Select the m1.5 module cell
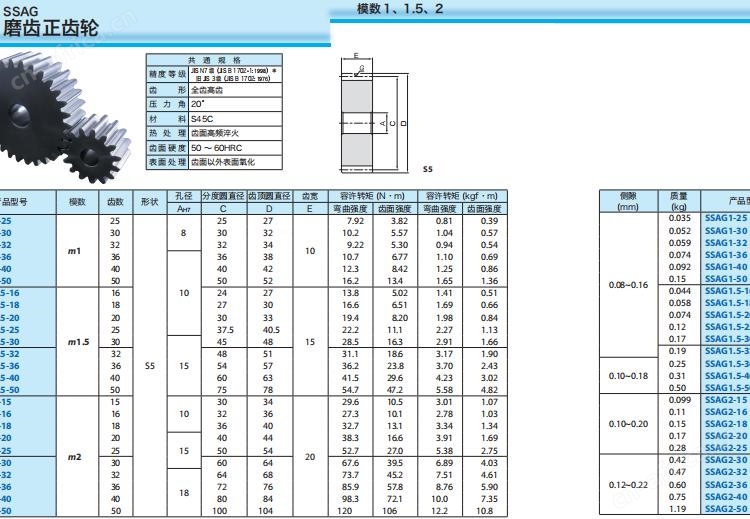This screenshot has width=750, height=519. [x=78, y=342]
